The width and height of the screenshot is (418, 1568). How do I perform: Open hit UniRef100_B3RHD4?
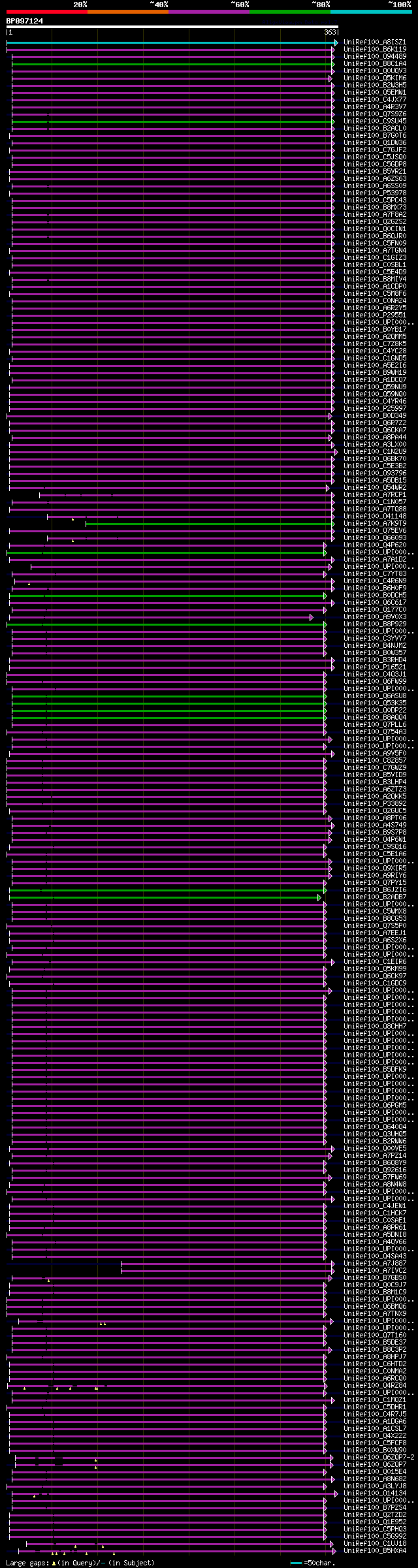click(375, 660)
